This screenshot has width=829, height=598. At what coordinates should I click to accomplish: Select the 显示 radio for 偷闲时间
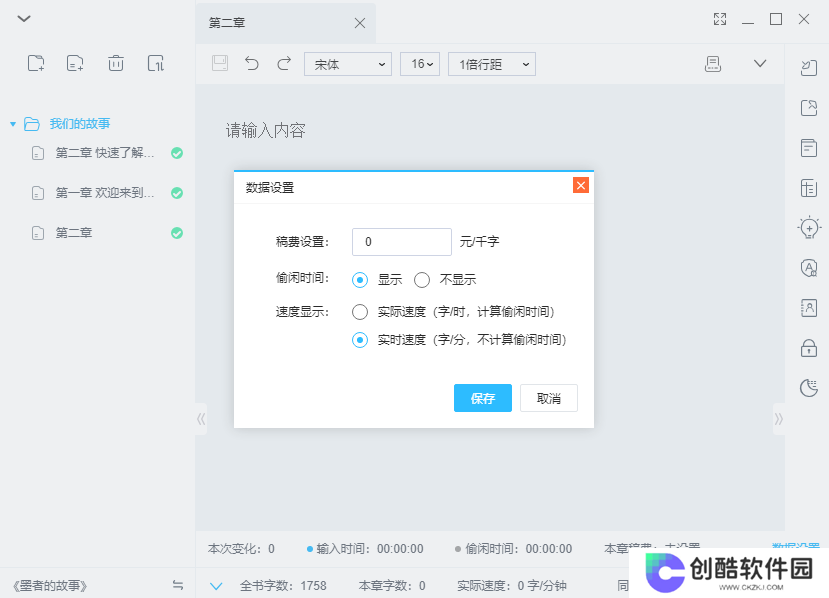360,280
